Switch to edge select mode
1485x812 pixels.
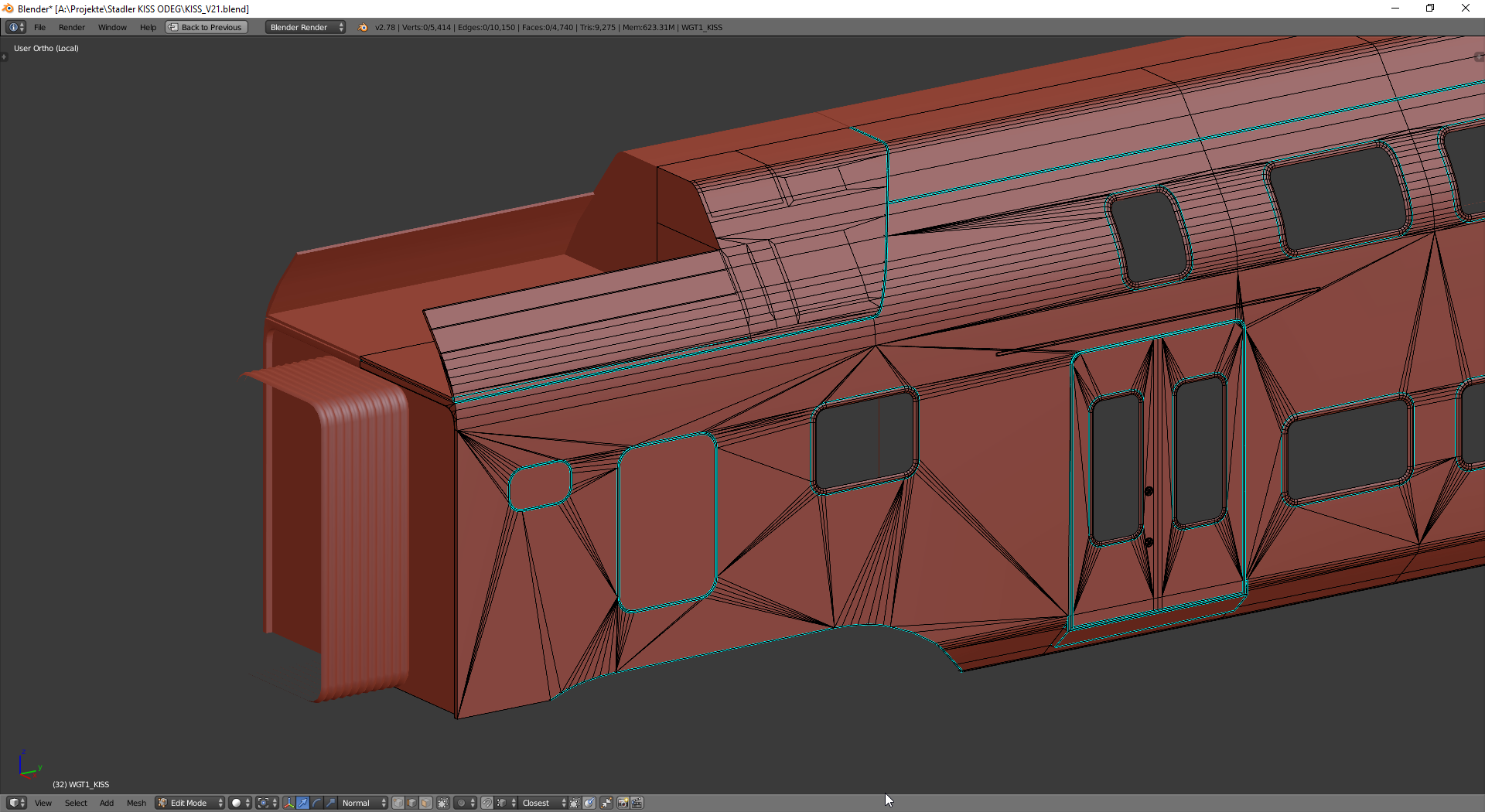pos(412,803)
